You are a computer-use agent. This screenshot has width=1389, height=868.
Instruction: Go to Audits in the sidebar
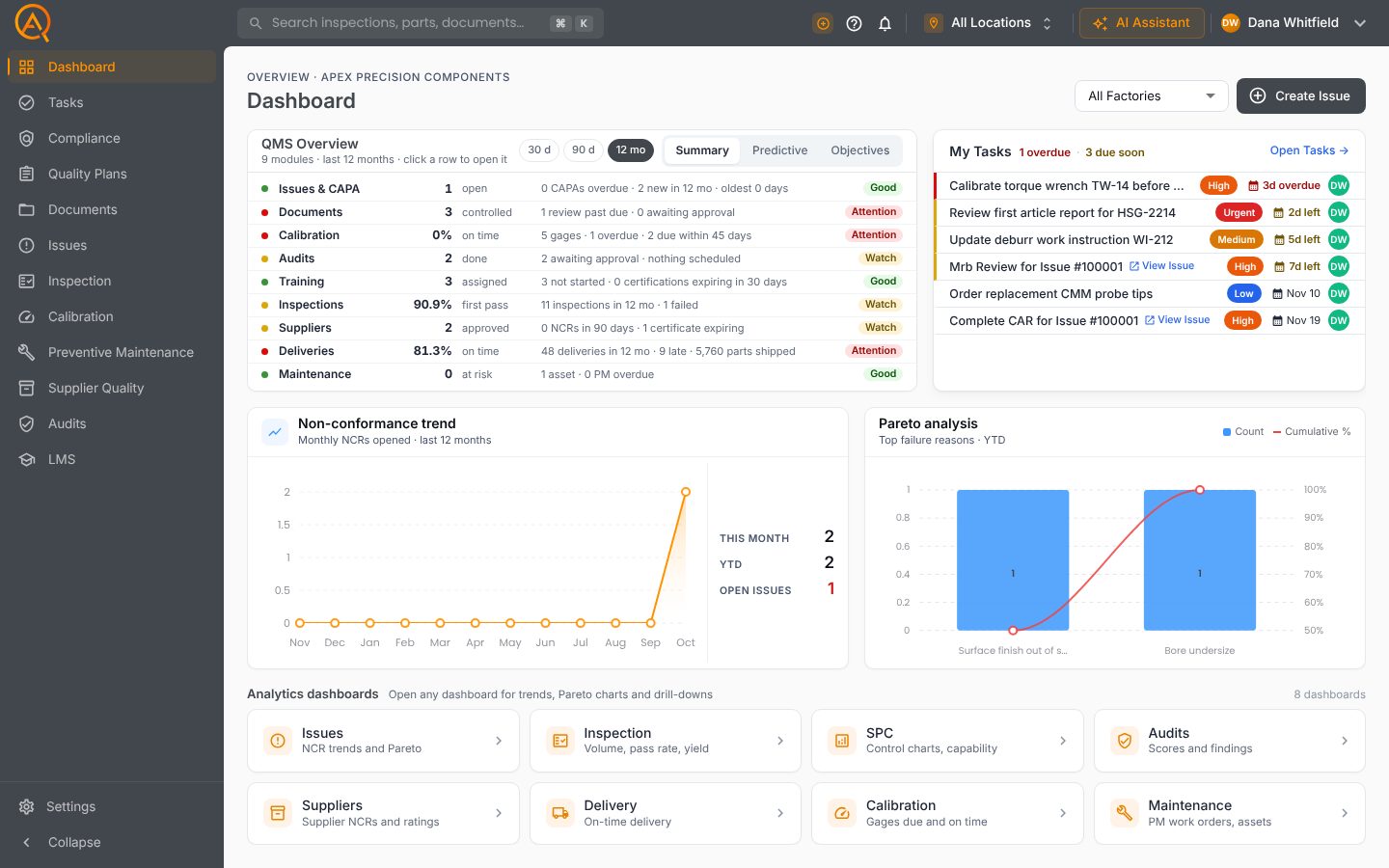112,423
